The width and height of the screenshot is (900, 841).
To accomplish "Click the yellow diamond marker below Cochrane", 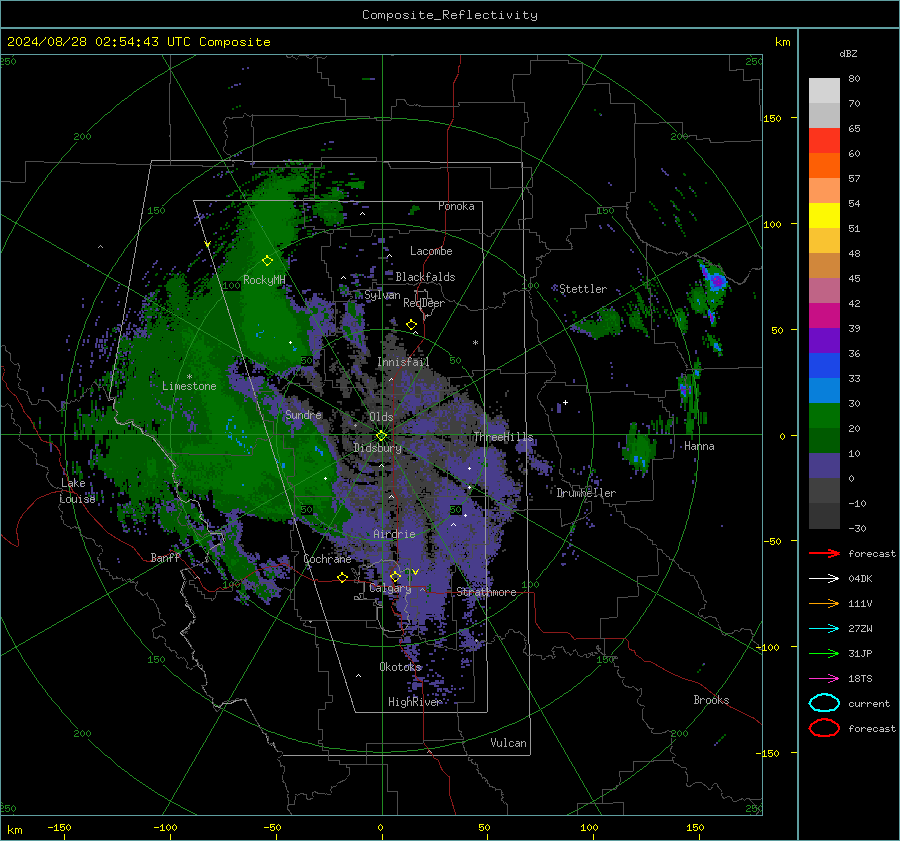I will [x=342, y=577].
